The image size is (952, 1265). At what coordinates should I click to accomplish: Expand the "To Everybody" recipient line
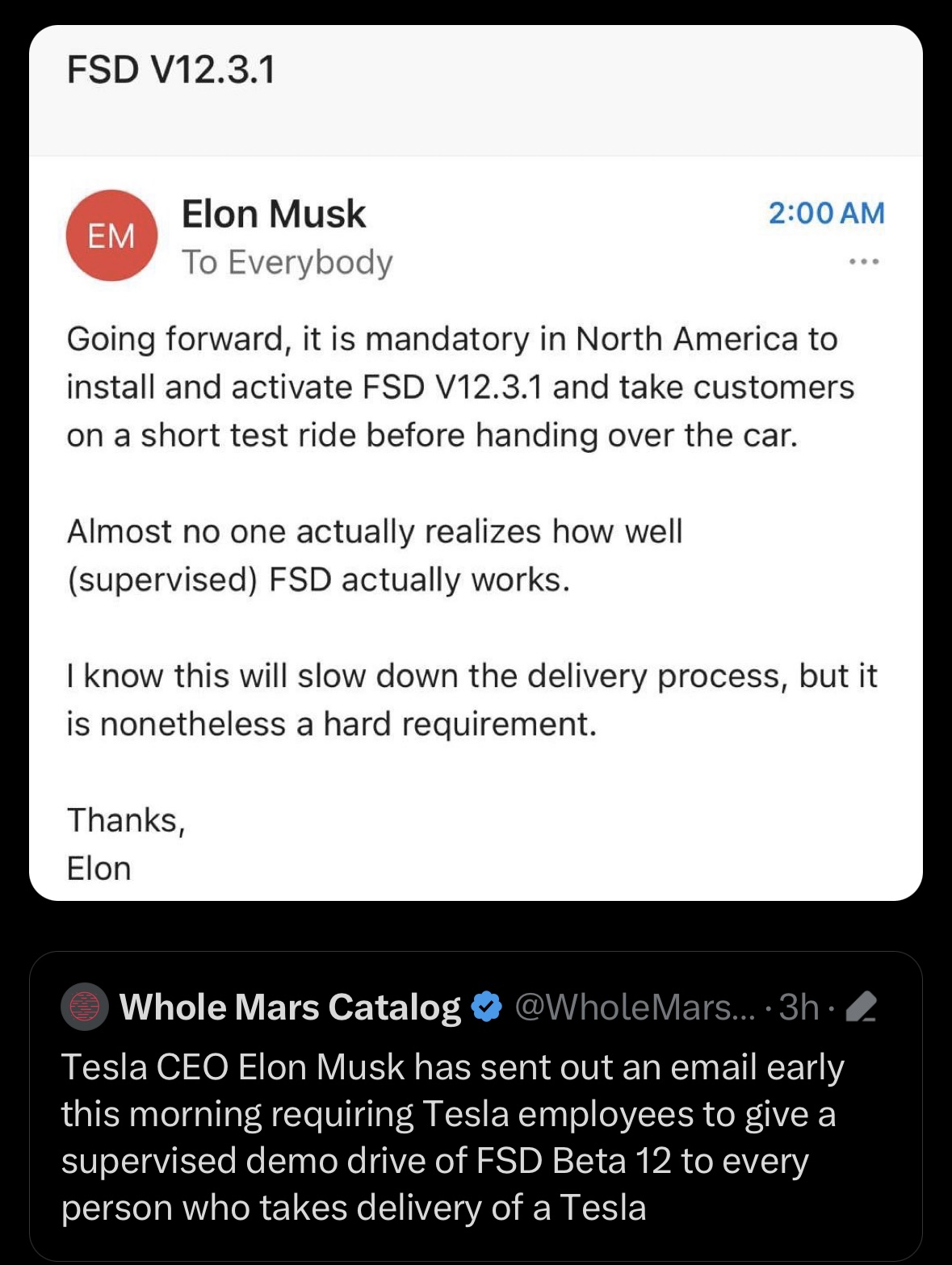coord(287,262)
